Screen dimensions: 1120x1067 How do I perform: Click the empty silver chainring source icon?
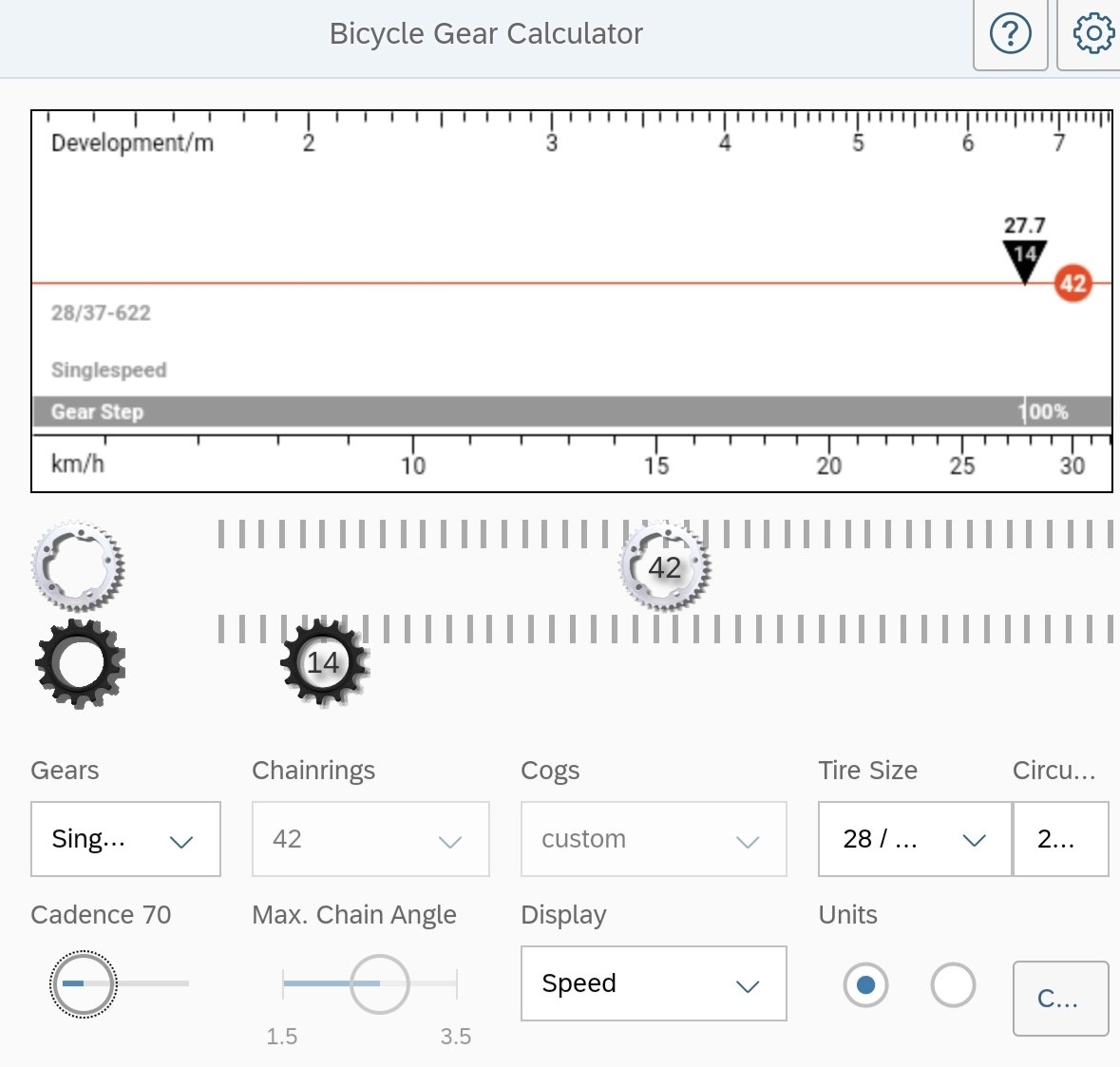[78, 566]
